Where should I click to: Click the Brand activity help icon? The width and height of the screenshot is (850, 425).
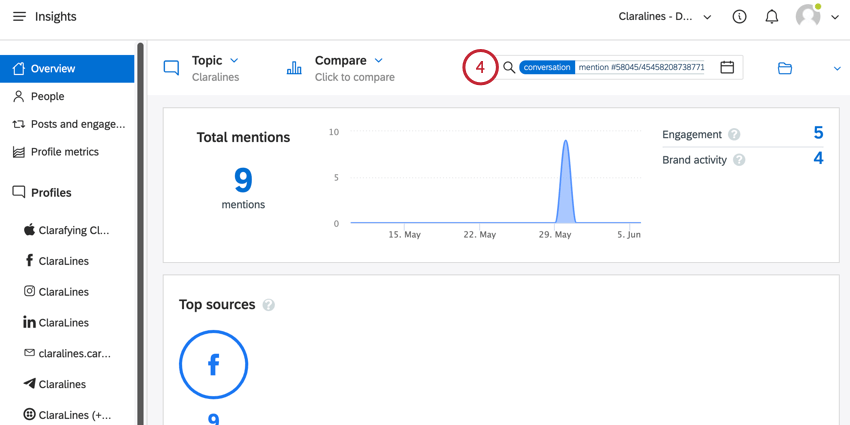739,160
